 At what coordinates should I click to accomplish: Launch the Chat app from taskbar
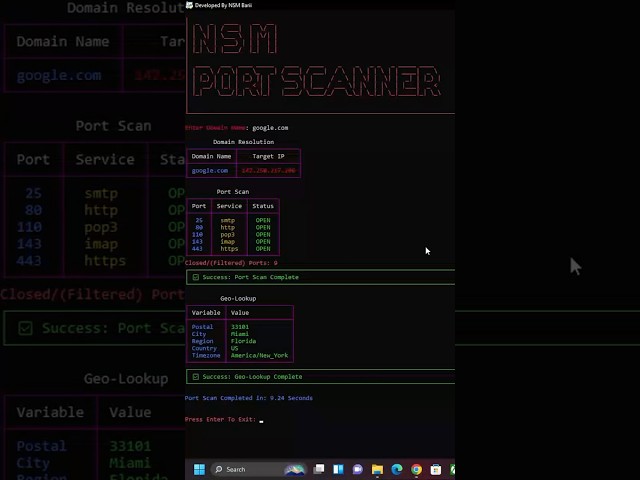[x=358, y=469]
